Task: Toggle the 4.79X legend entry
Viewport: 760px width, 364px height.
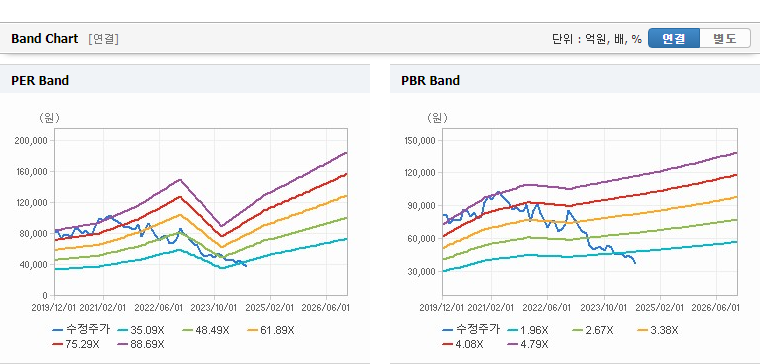Action: (x=528, y=344)
